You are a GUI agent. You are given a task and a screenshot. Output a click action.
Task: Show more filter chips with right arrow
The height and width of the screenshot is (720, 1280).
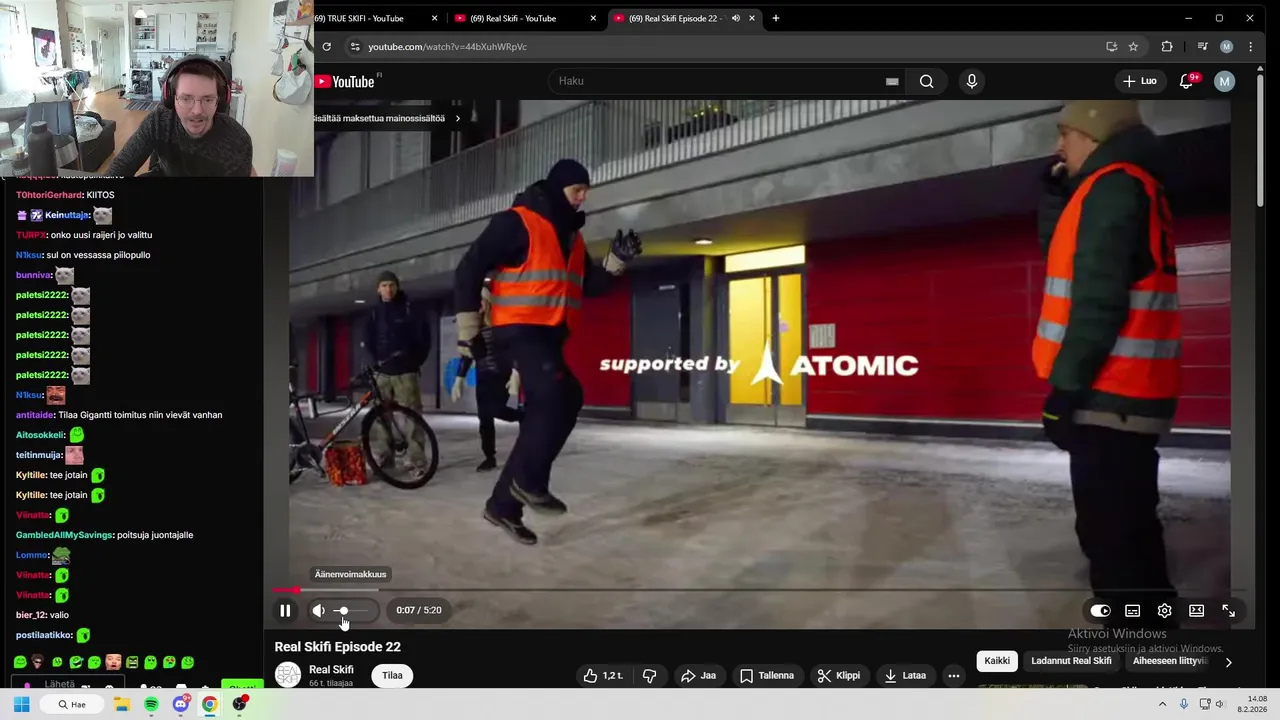[x=1228, y=661]
